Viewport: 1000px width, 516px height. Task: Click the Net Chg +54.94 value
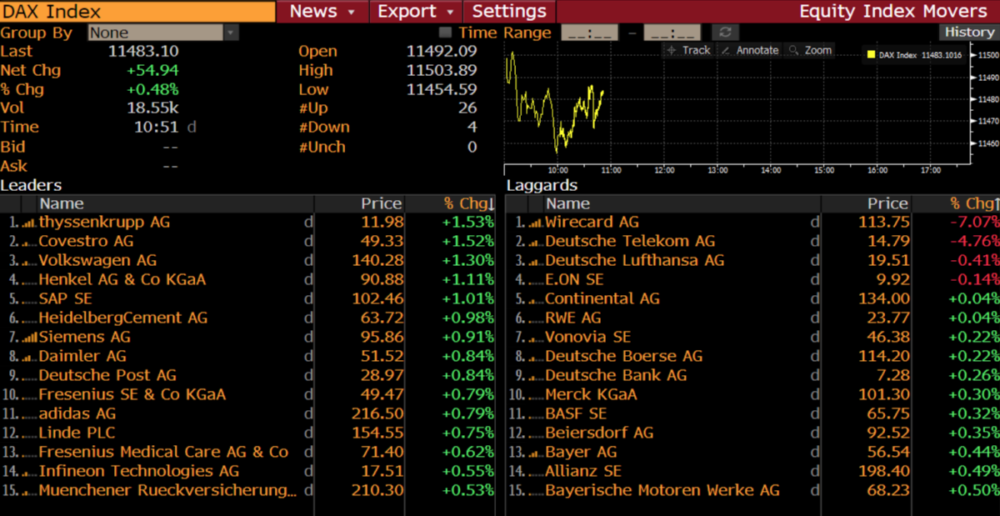coord(153,70)
